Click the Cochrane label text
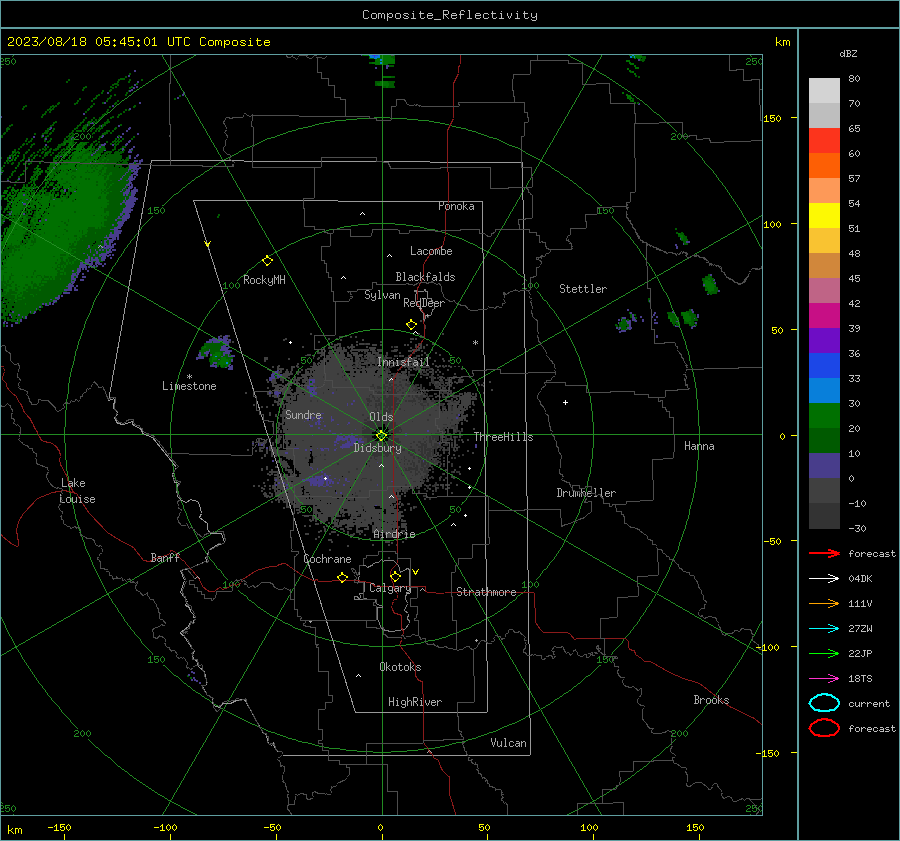Screen dimensions: 900x841 click(327, 559)
